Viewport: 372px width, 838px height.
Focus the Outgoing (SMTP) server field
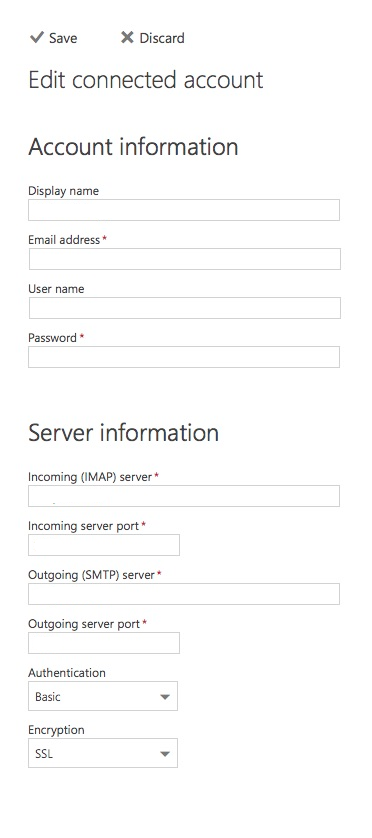click(x=184, y=594)
